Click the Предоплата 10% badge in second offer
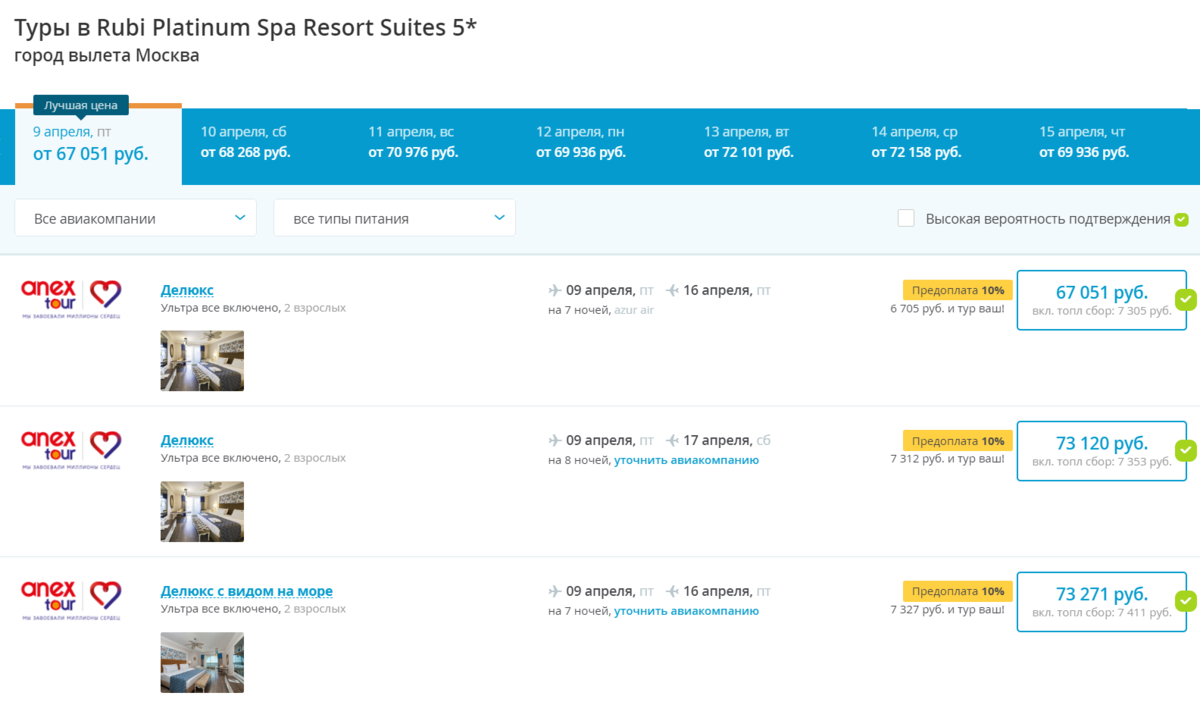Image resolution: width=1200 pixels, height=702 pixels. tap(957, 440)
